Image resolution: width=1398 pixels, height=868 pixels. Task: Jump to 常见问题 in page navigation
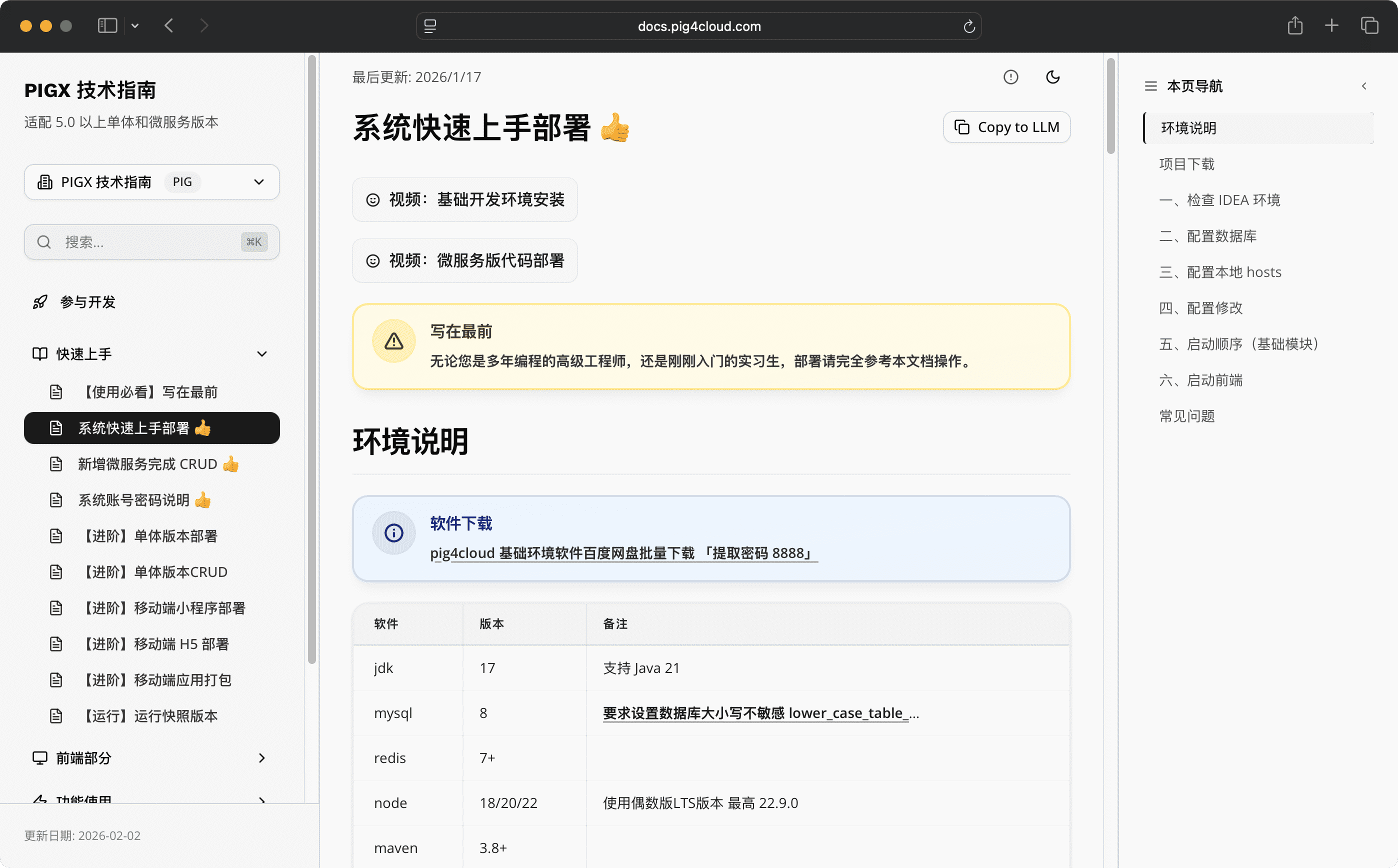point(1187,415)
